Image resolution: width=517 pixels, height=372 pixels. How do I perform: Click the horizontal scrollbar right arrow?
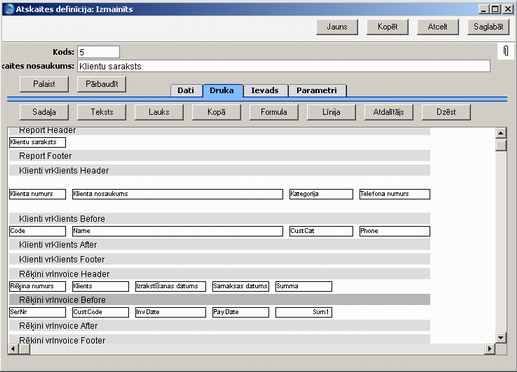pyautogui.click(x=489, y=349)
